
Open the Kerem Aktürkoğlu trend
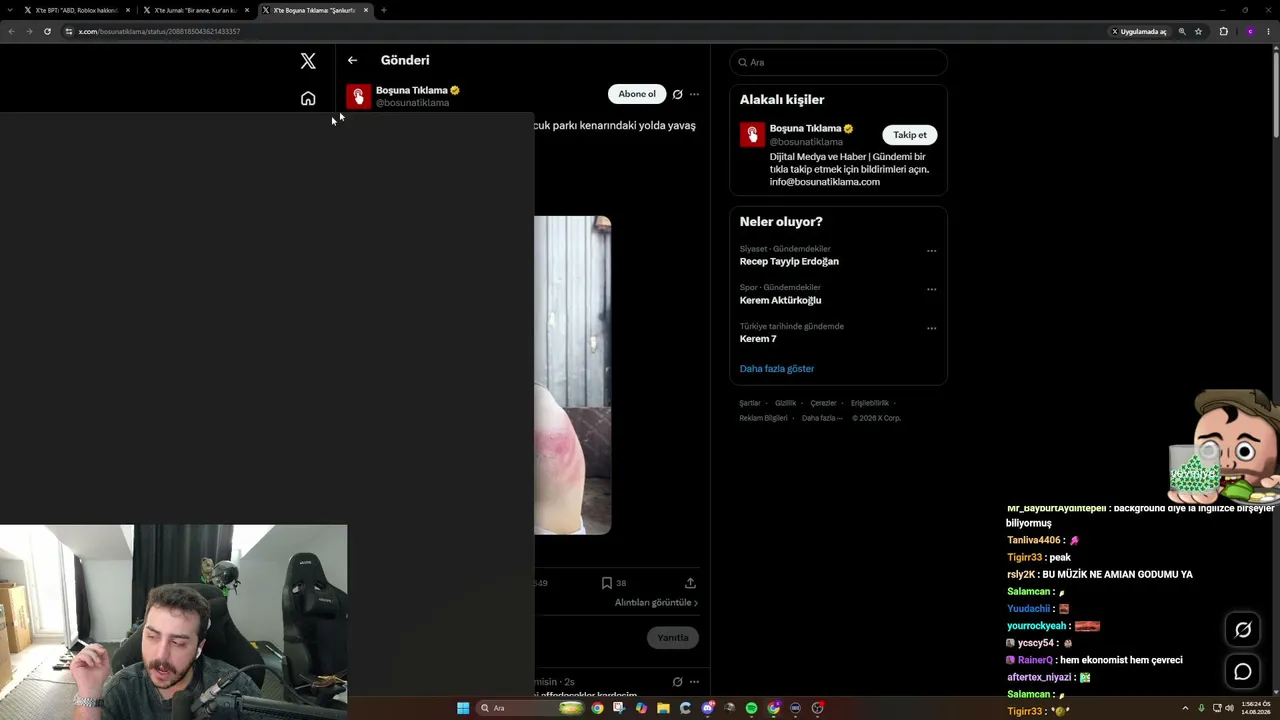pyautogui.click(x=780, y=300)
